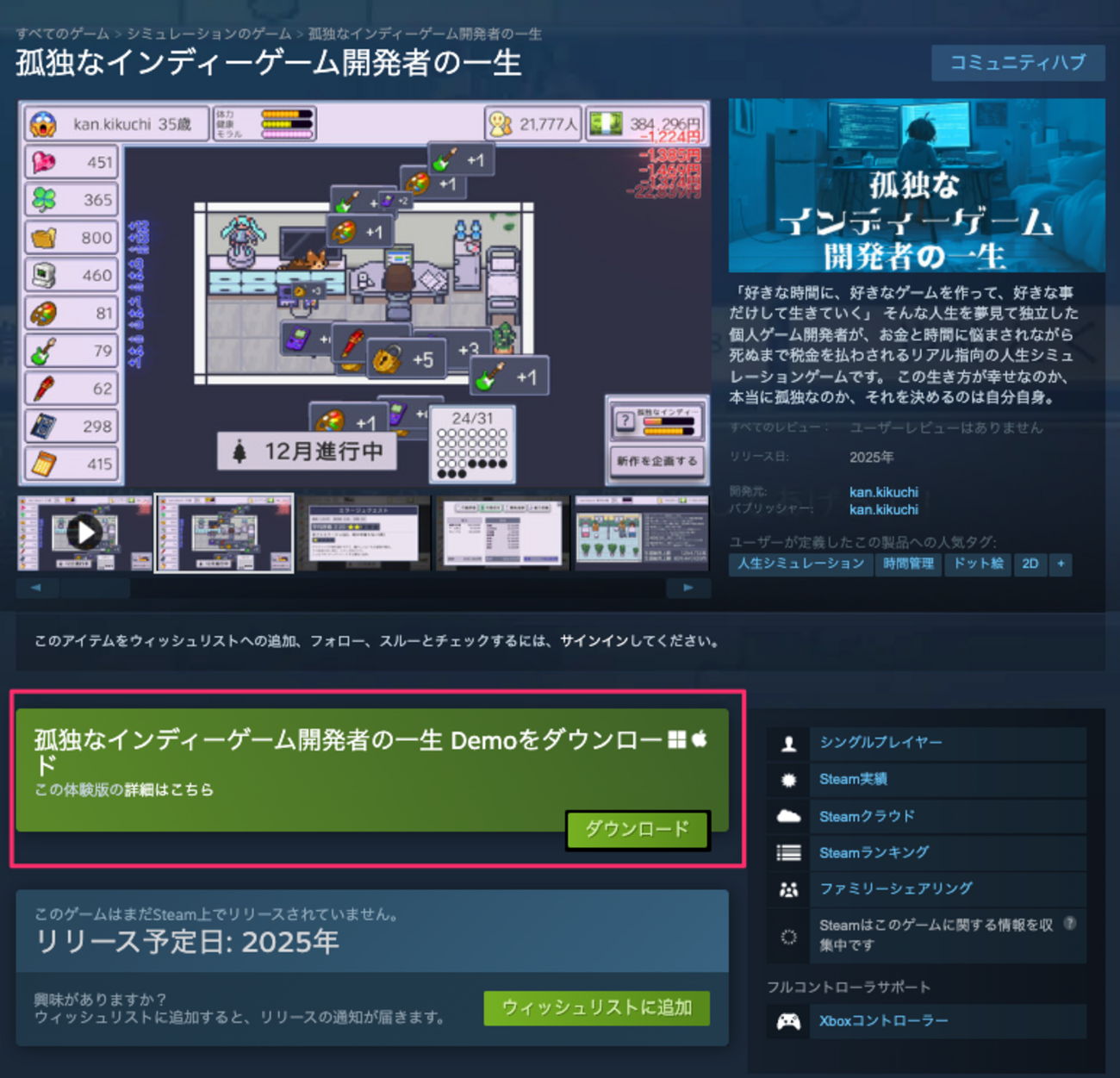Click the green ダウンロード demo button
The width and height of the screenshot is (1120, 1078).
tap(638, 830)
